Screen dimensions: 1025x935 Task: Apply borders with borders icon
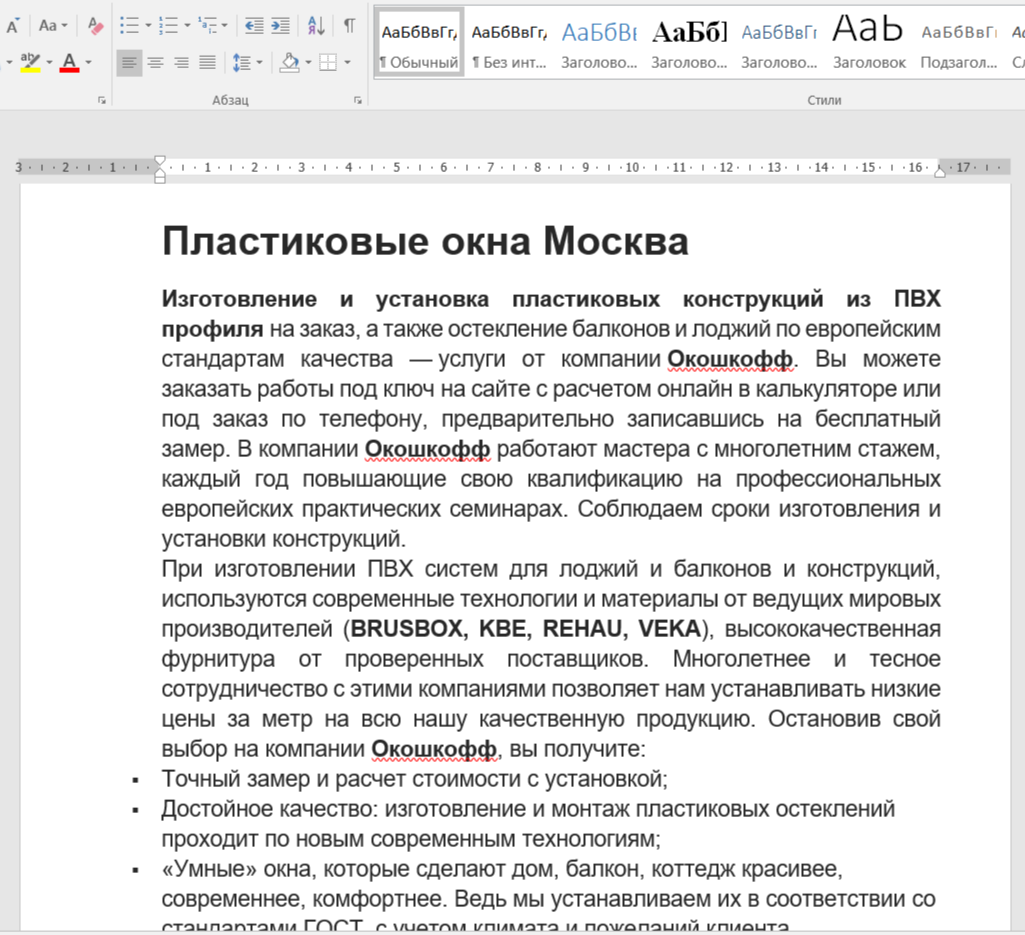point(328,63)
